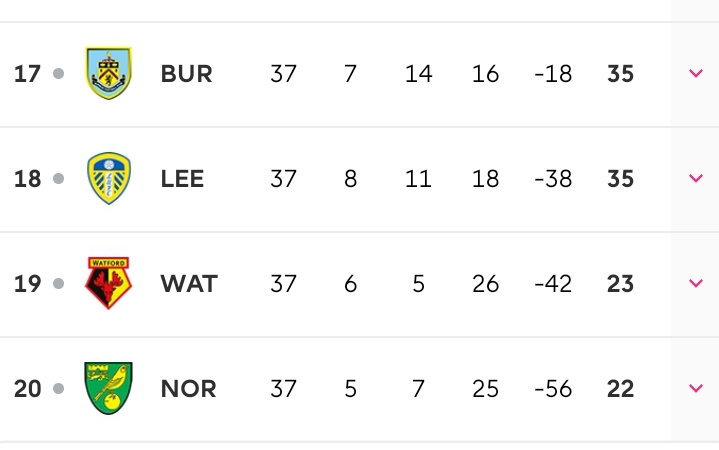This screenshot has width=719, height=450.
Task: Click the Burnley club crest
Action: point(109,73)
